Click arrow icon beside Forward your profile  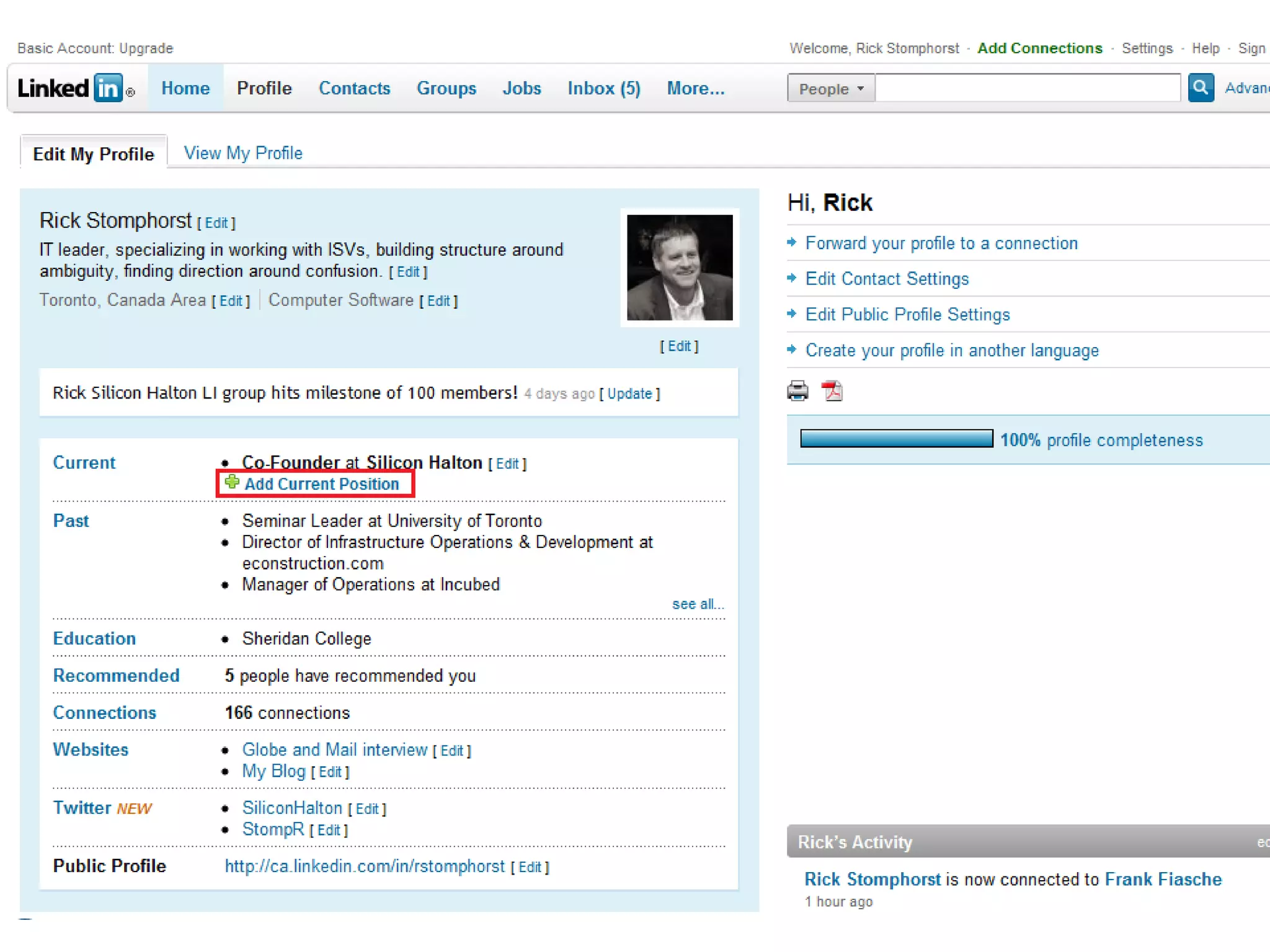(x=792, y=242)
